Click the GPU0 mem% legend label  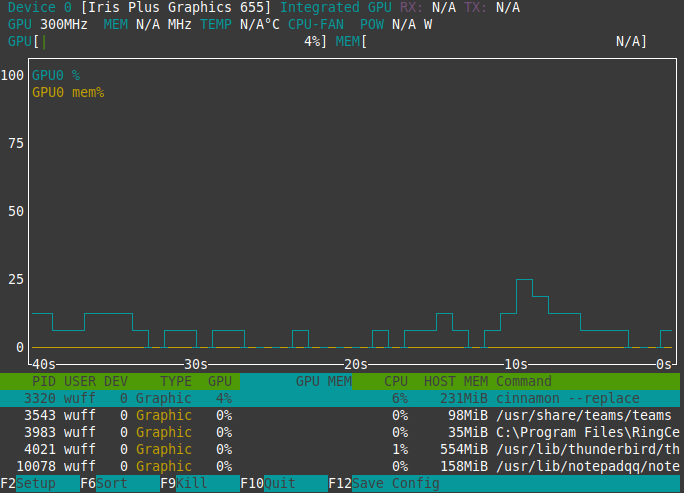(68, 92)
